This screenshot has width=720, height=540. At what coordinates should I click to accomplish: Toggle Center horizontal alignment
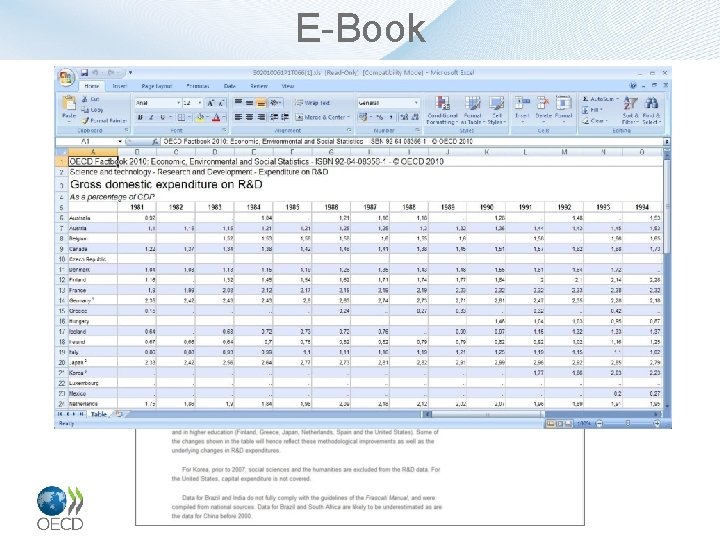coord(249,118)
